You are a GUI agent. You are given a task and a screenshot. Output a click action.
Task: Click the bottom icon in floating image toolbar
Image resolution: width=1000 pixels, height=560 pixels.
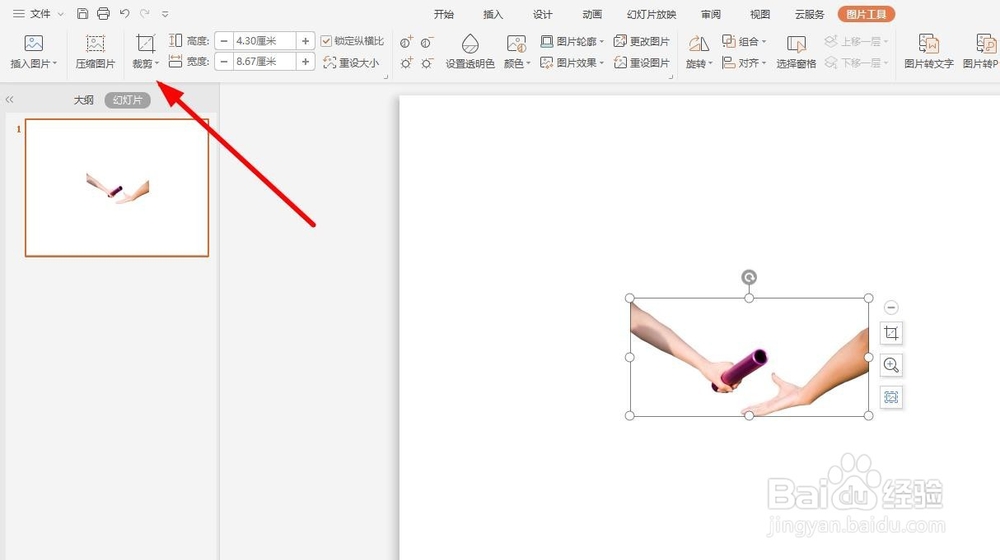pyautogui.click(x=891, y=397)
